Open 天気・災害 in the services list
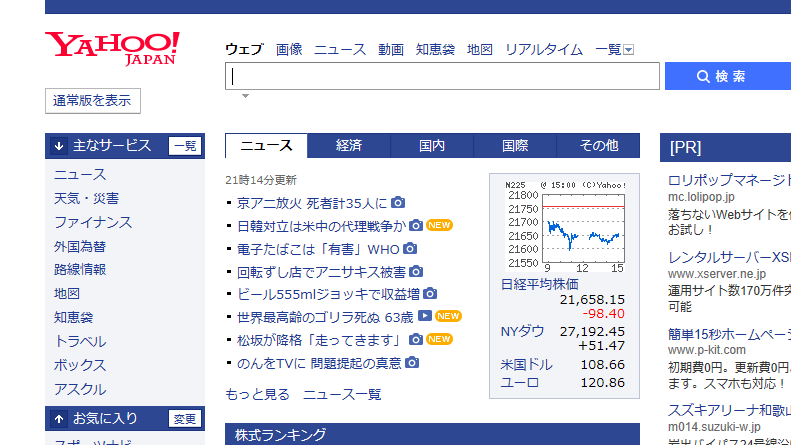This screenshot has width=791, height=445. (x=86, y=198)
